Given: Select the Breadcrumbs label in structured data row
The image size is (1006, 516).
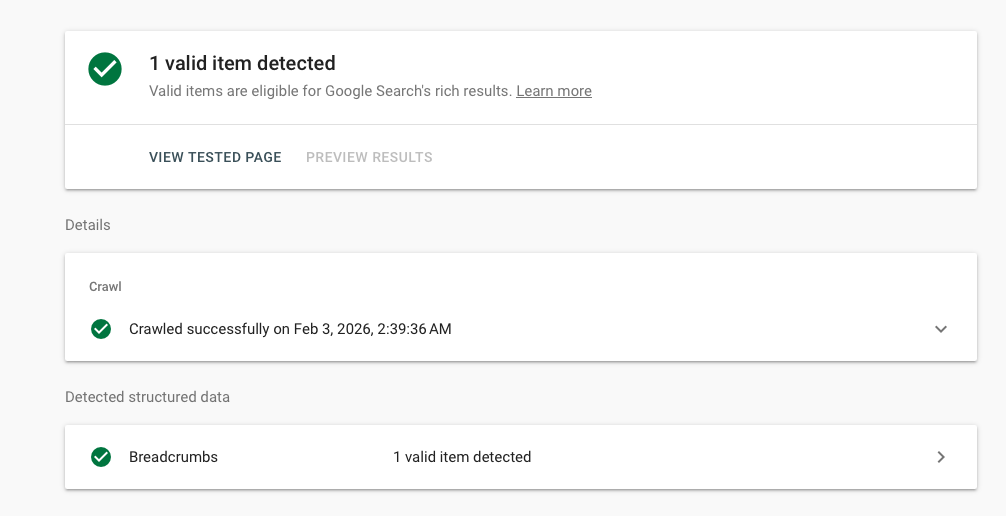Looking at the screenshot, I should (x=173, y=457).
